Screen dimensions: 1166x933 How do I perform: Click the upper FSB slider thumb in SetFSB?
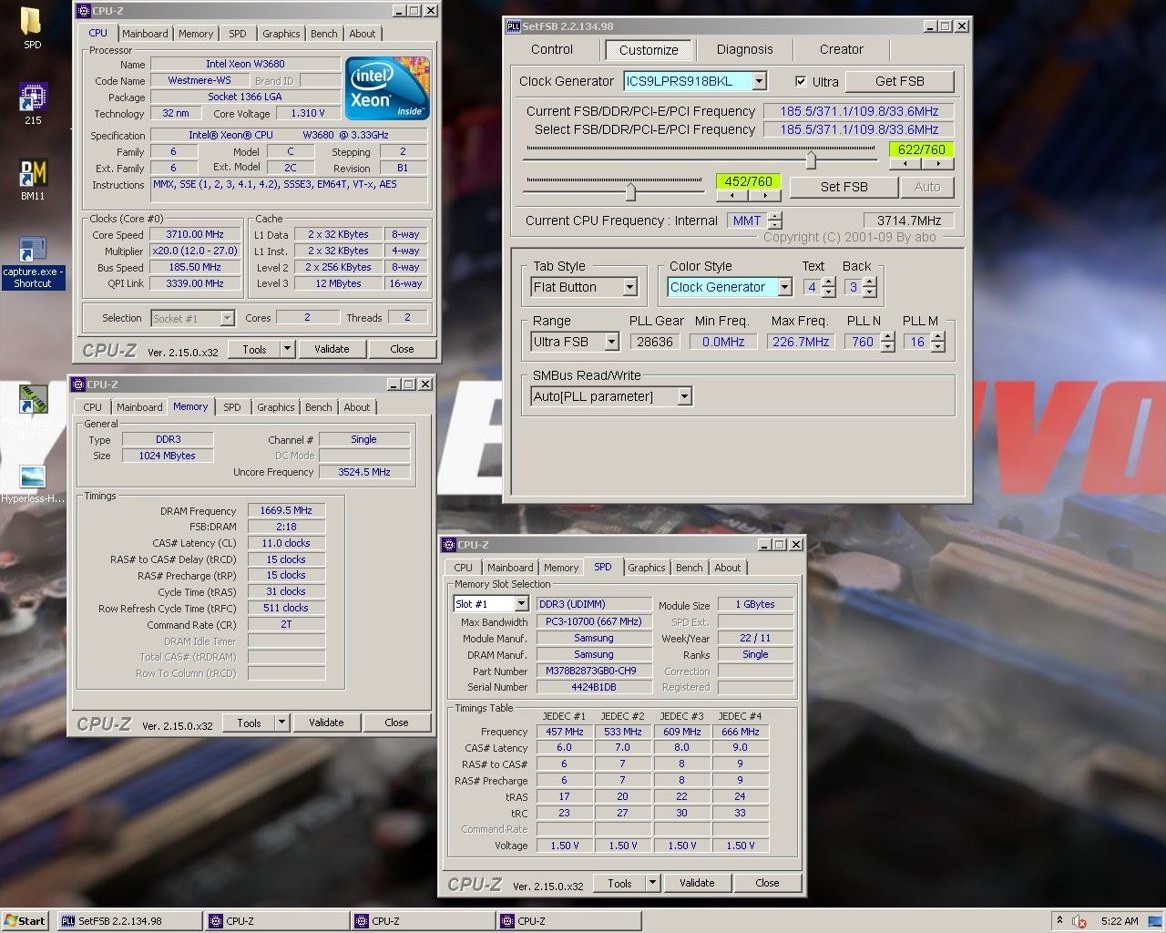coord(811,160)
